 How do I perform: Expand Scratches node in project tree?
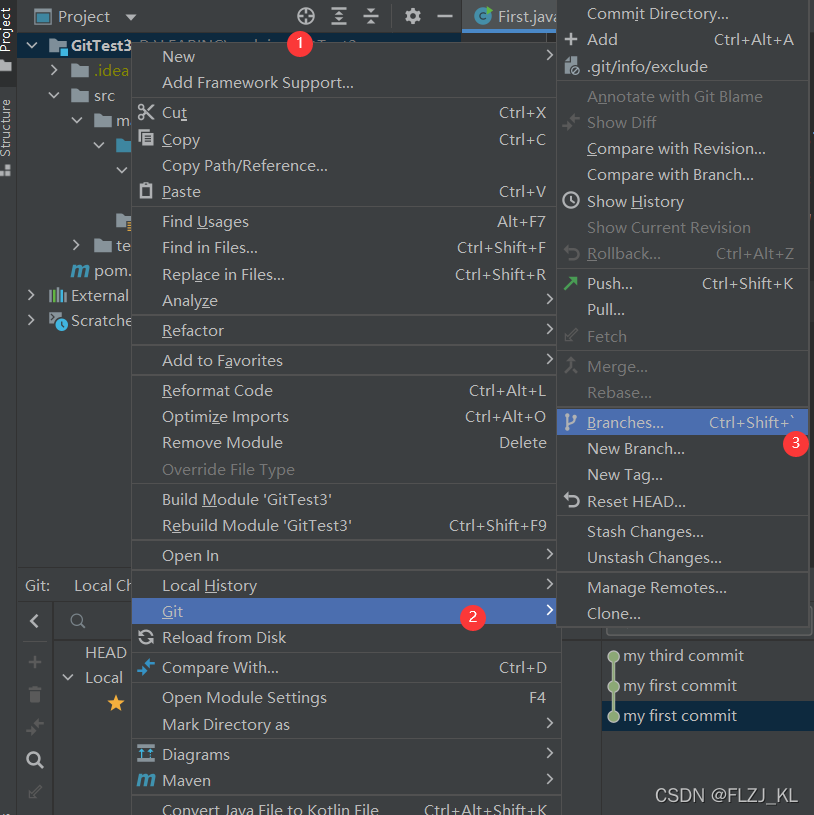coord(31,320)
